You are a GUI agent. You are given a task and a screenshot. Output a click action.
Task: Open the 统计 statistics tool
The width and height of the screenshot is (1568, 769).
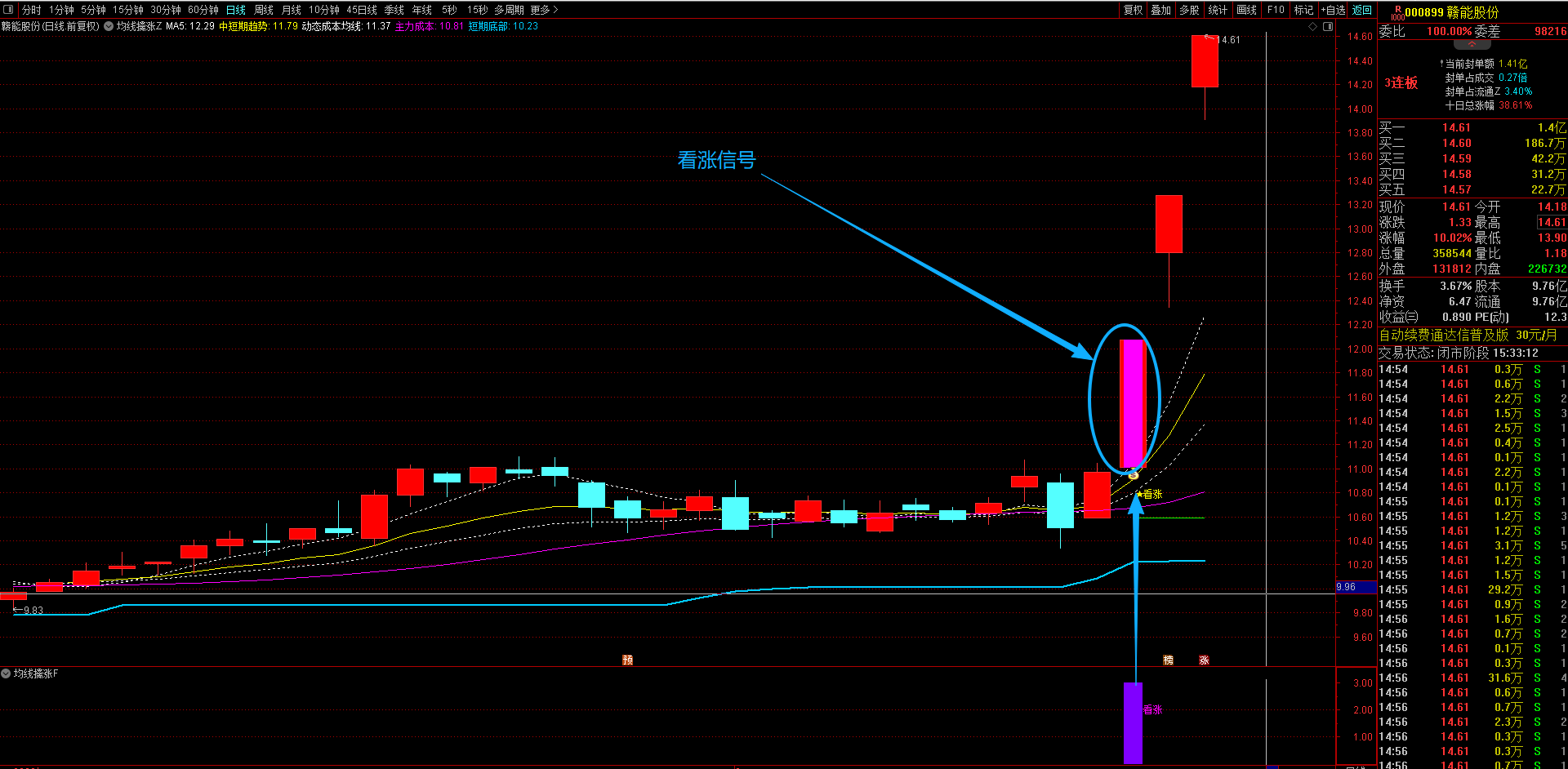coord(1218,10)
